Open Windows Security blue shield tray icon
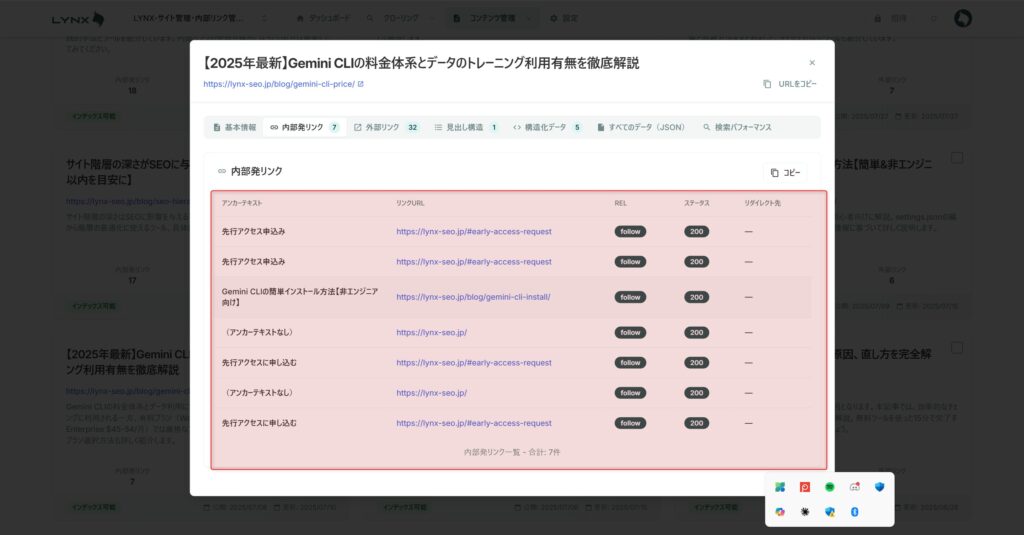The width and height of the screenshot is (1024, 535). tap(880, 487)
